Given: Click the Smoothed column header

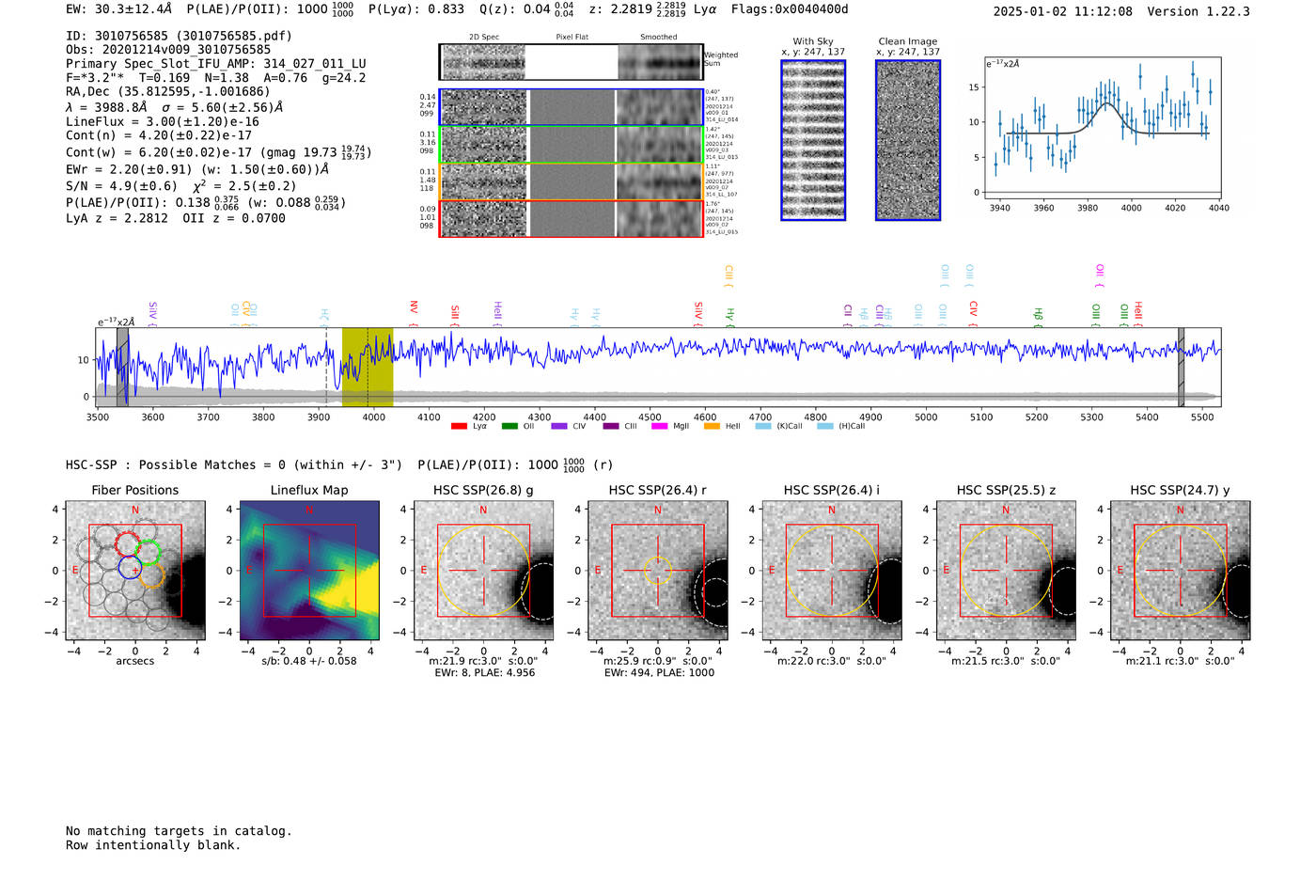Looking at the screenshot, I should [659, 37].
